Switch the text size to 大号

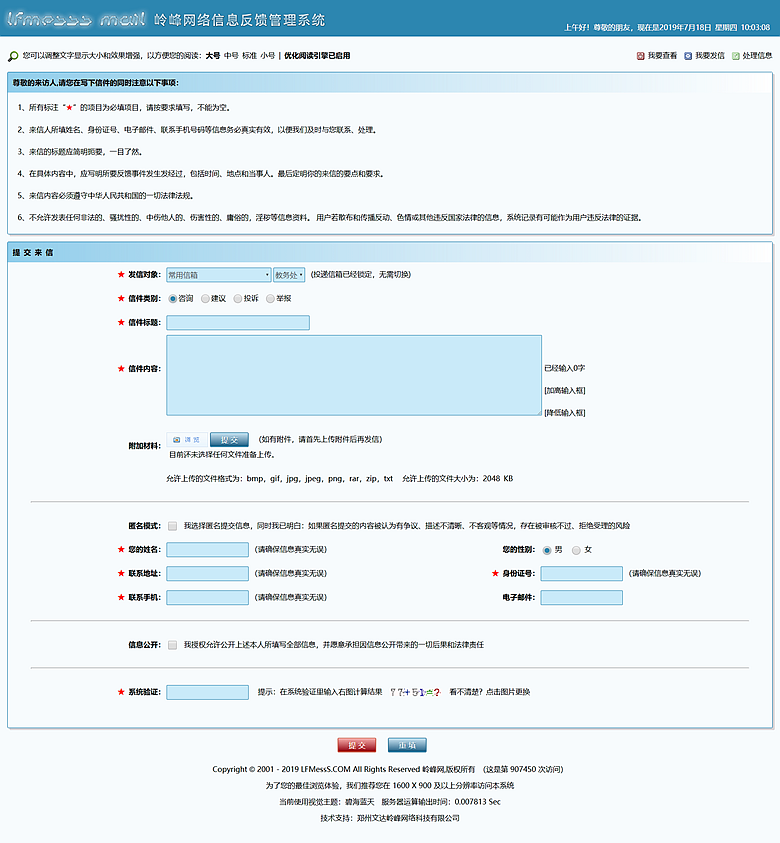click(x=213, y=55)
